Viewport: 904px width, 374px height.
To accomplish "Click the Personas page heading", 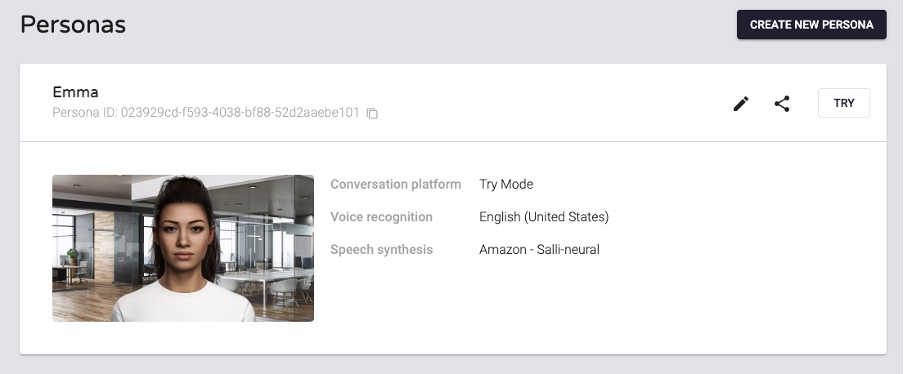I will click(73, 25).
